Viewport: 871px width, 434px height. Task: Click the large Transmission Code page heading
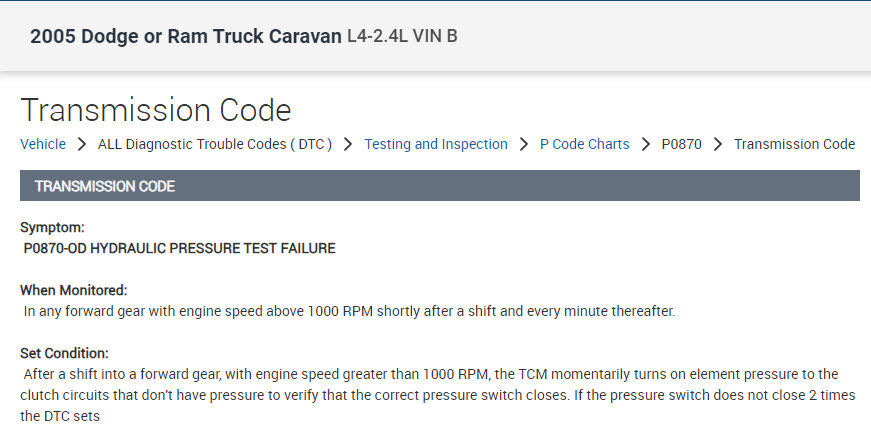pos(155,110)
